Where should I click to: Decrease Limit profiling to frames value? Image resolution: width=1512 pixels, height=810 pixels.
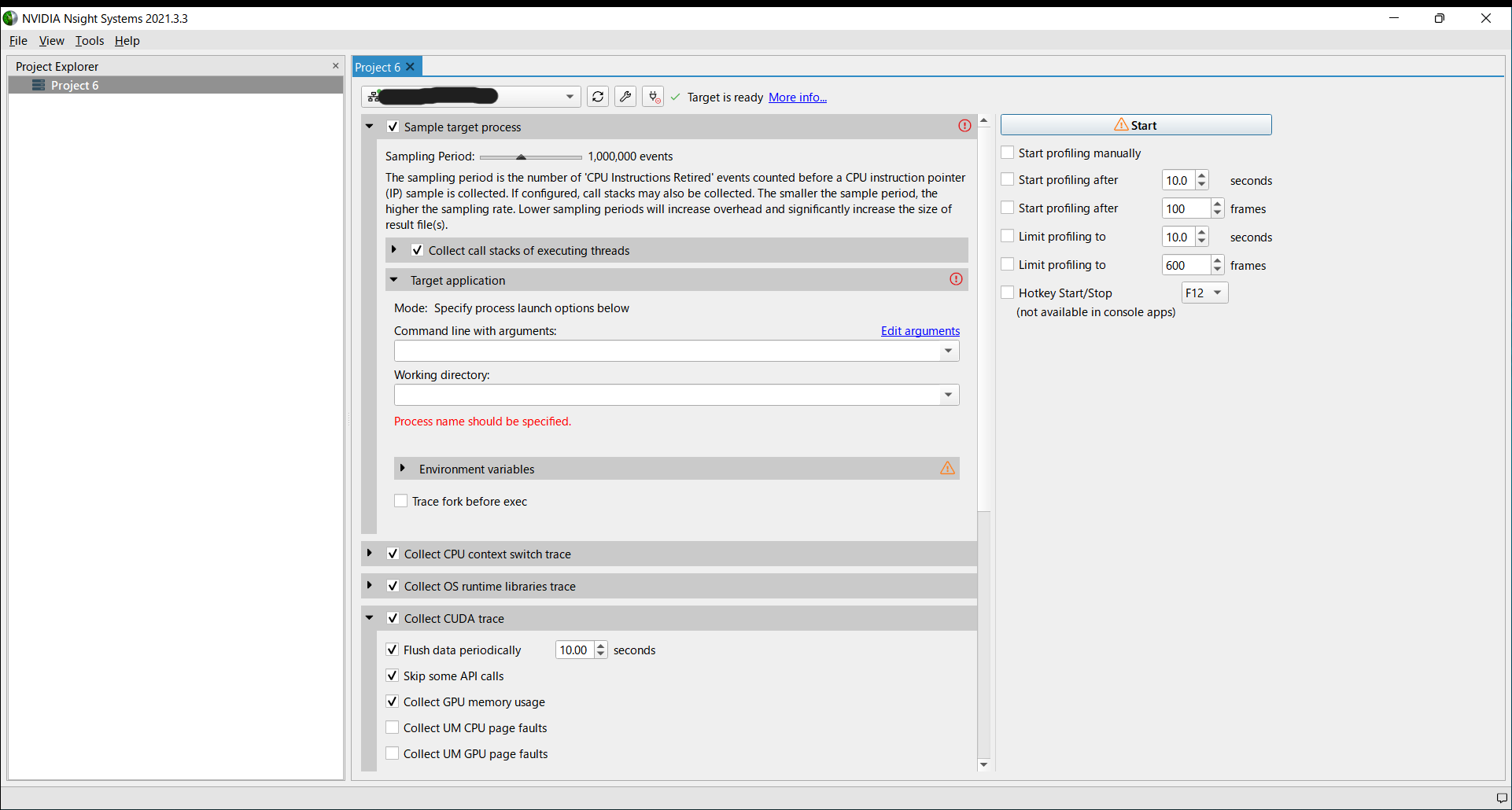pos(1217,269)
